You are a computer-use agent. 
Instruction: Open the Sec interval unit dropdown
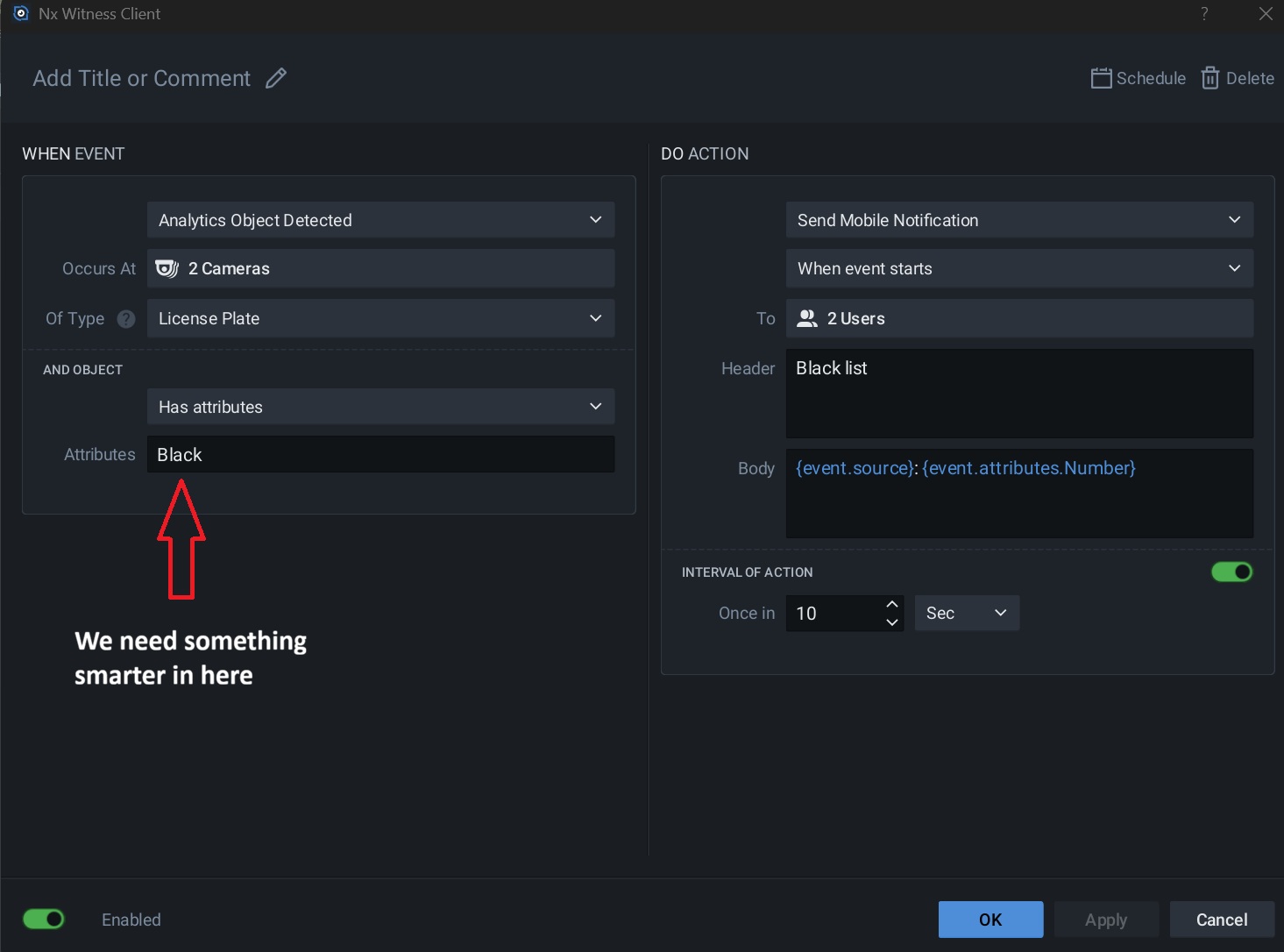[967, 613]
